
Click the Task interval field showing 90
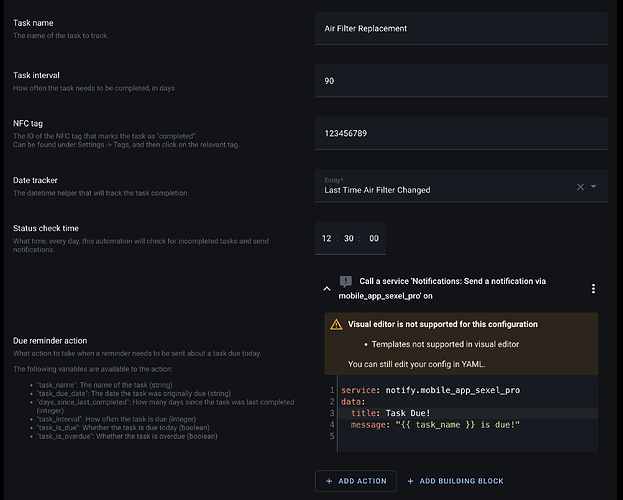tap(460, 81)
